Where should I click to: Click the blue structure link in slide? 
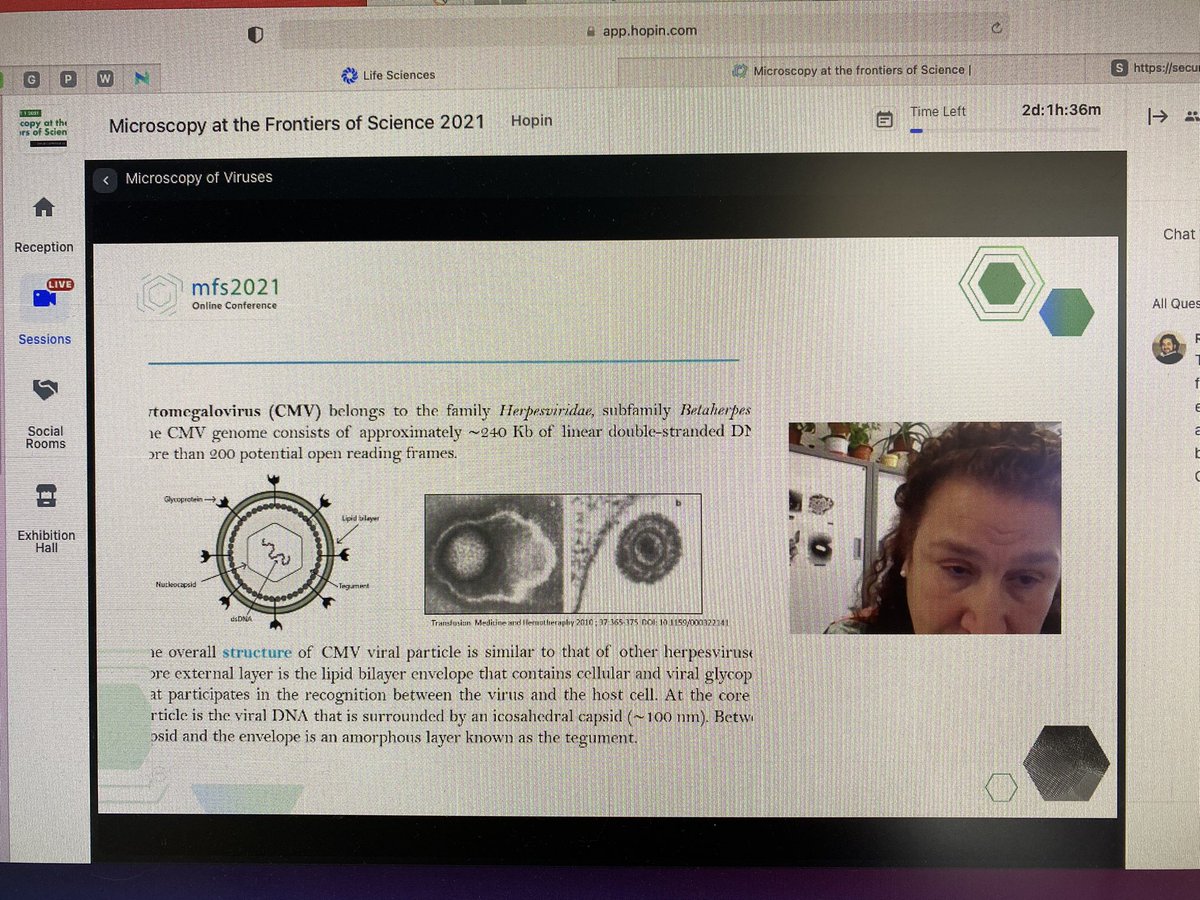point(257,652)
